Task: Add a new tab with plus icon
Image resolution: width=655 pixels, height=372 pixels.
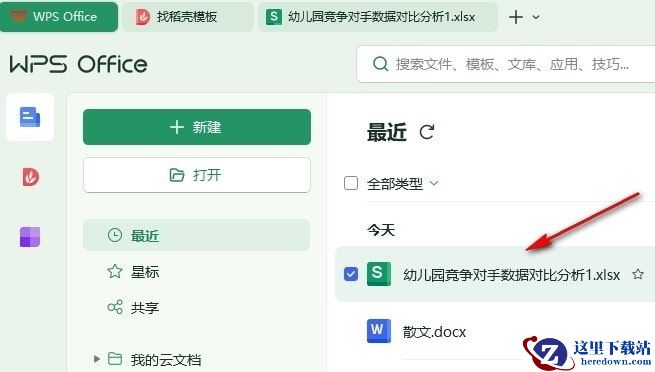Action: click(516, 17)
